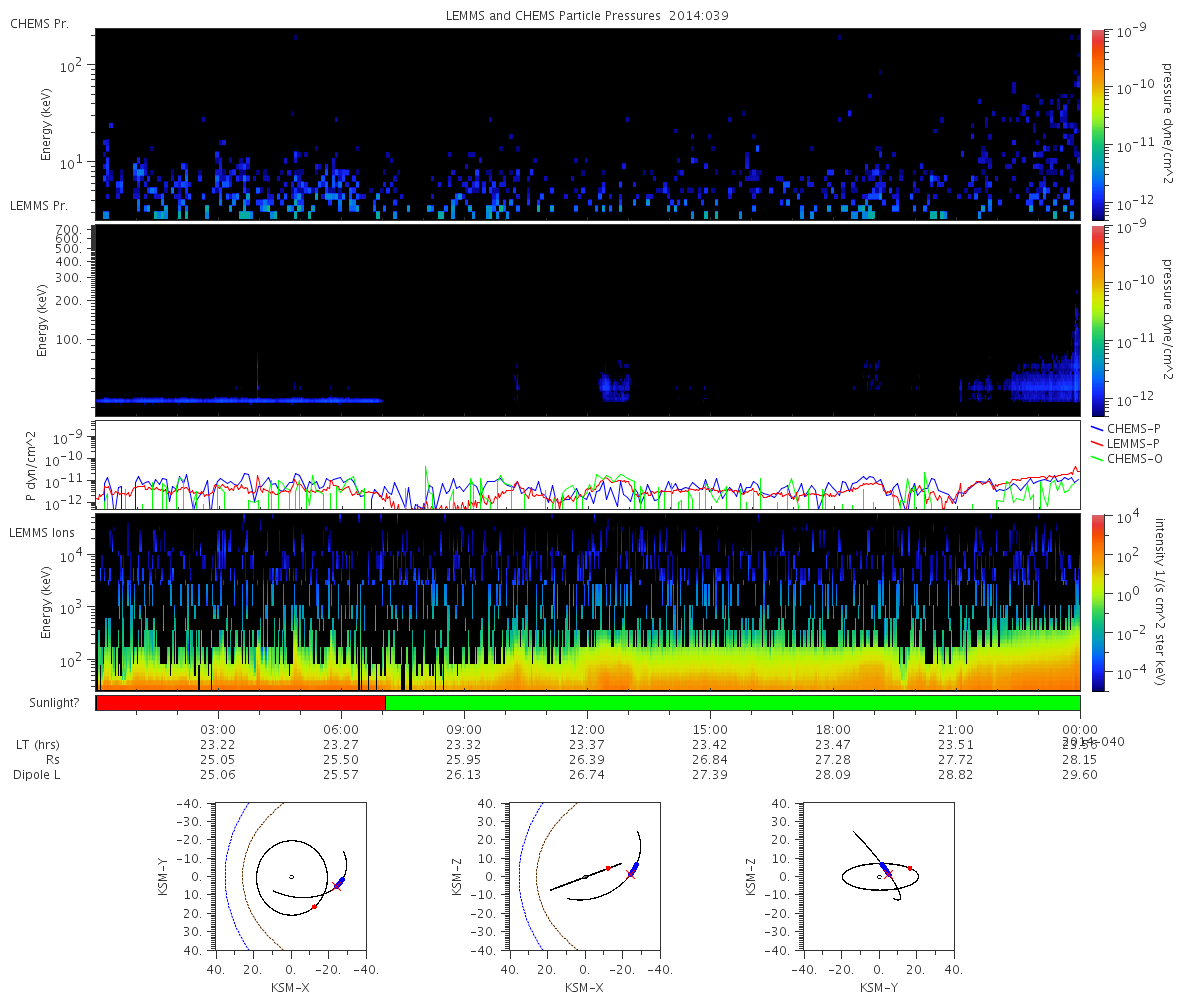
Task: Click the Sunlight? label
Action: click(x=47, y=704)
